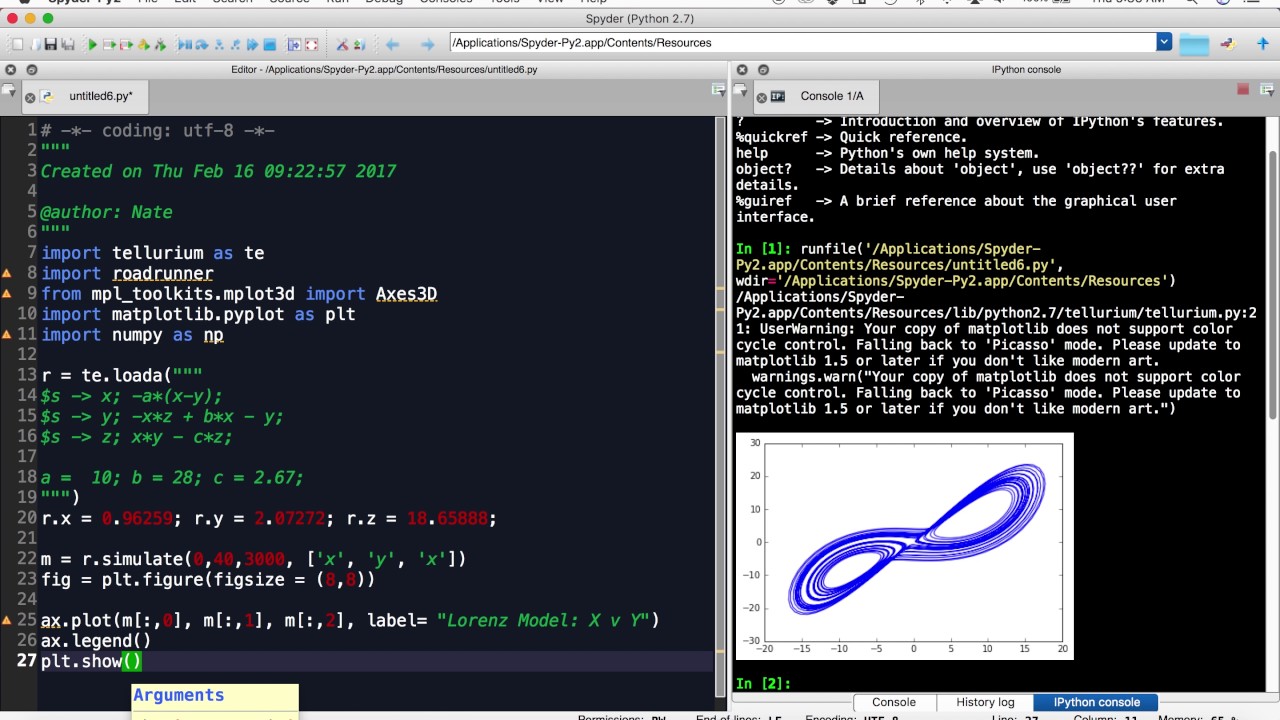Viewport: 1280px width, 720px height.
Task: Undock the IPython console pane
Action: tap(763, 70)
